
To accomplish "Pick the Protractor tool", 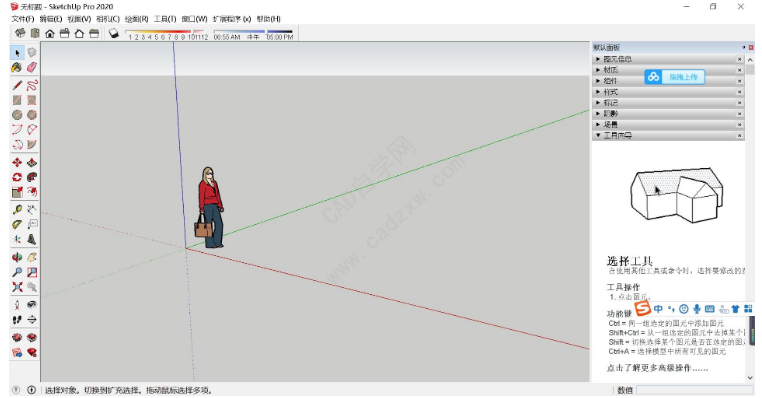I will 17,224.
